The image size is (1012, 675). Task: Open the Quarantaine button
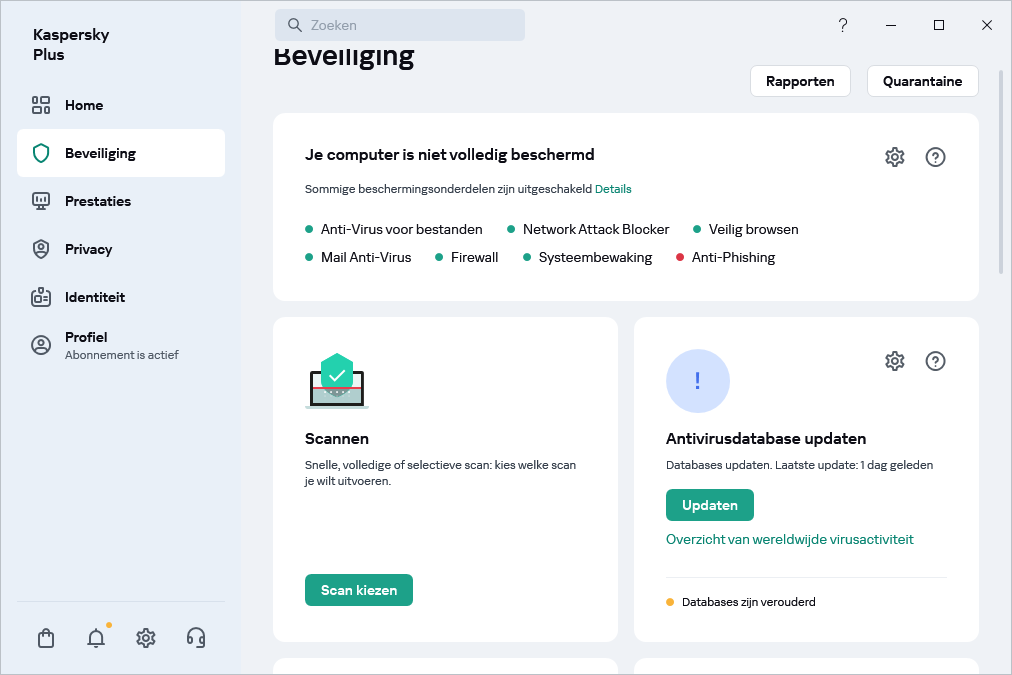pyautogui.click(x=922, y=81)
